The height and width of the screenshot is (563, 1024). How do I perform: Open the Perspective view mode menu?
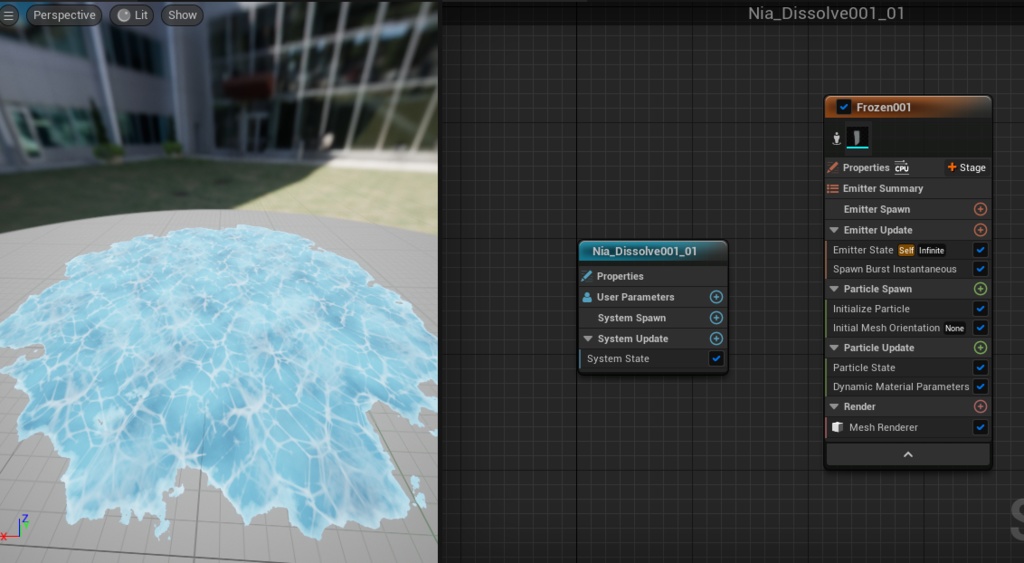tap(64, 15)
